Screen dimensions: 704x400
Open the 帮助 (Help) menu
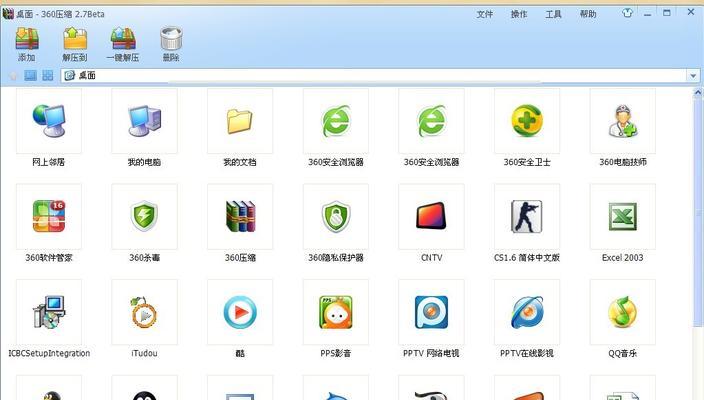(x=588, y=14)
